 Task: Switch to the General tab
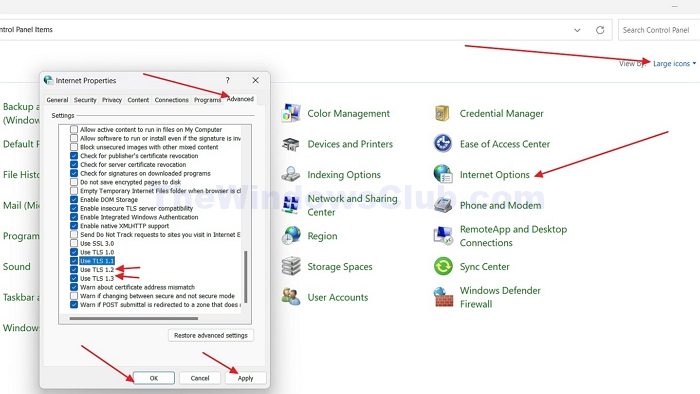tap(57, 100)
